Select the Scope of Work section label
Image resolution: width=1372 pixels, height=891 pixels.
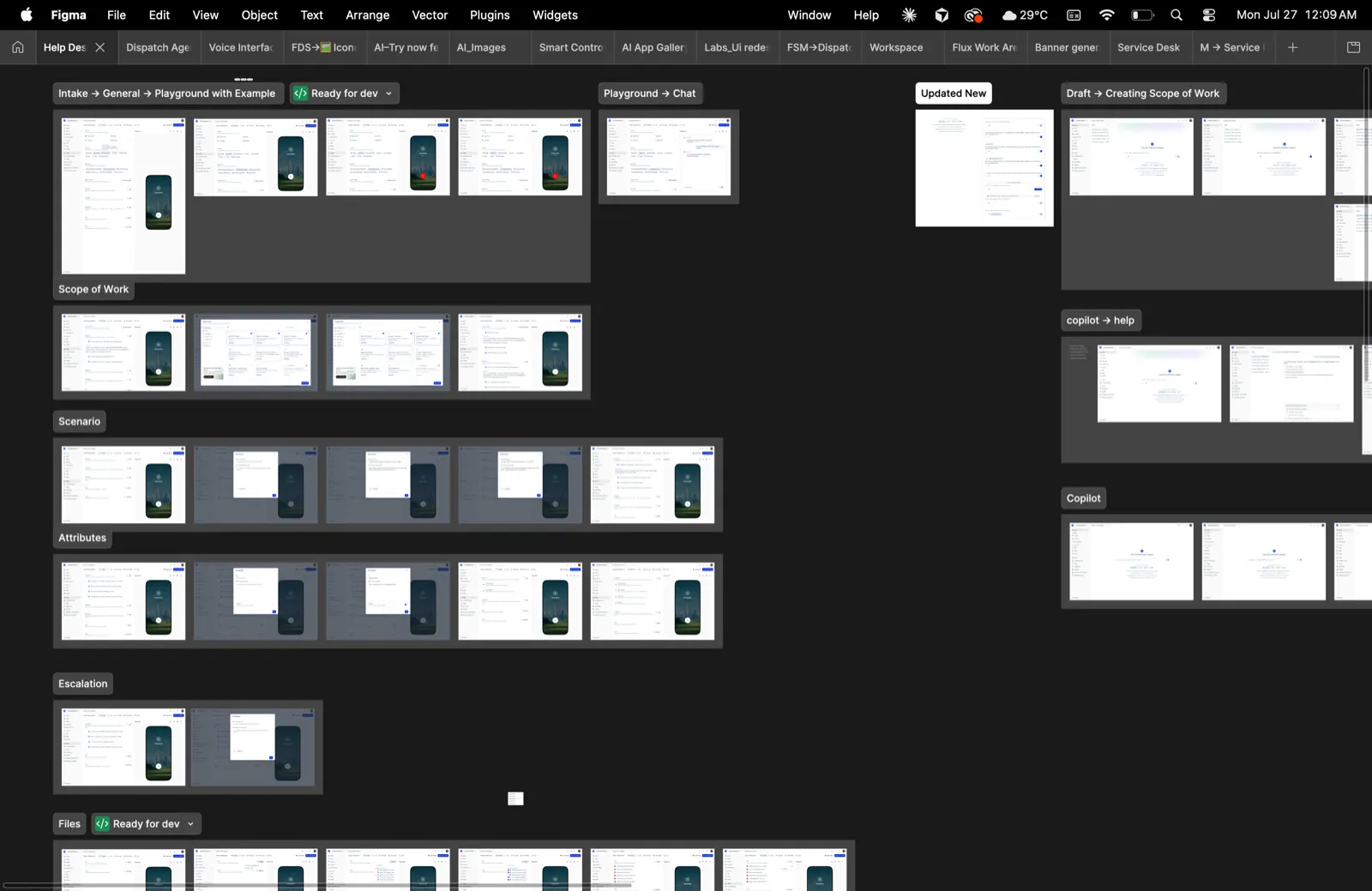(x=93, y=289)
